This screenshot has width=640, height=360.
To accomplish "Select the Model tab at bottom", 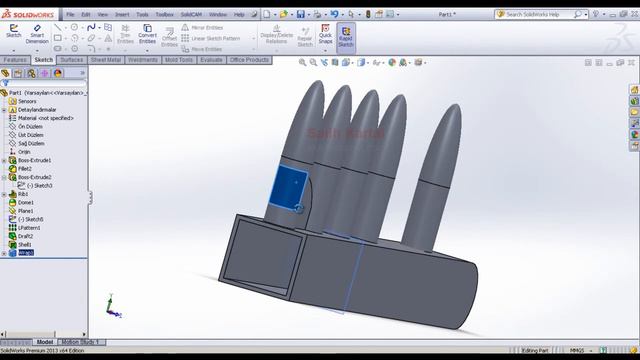I will pos(45,342).
